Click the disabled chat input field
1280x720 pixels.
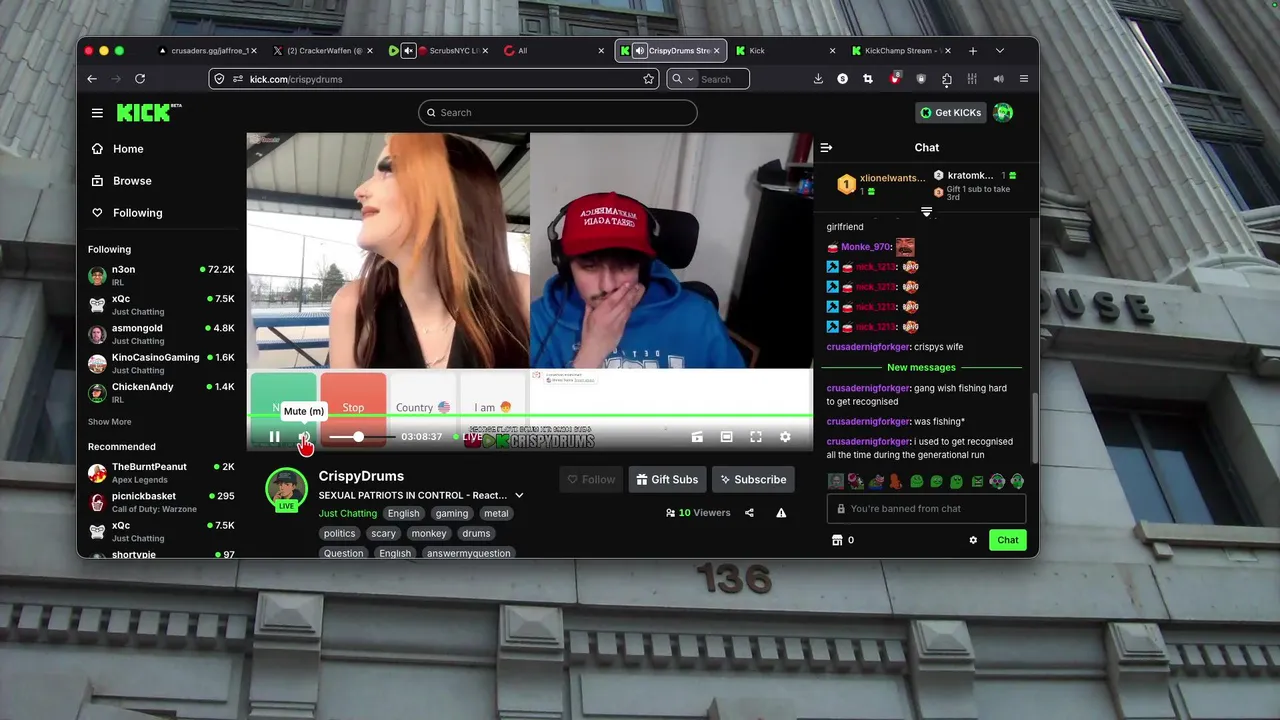(x=927, y=508)
